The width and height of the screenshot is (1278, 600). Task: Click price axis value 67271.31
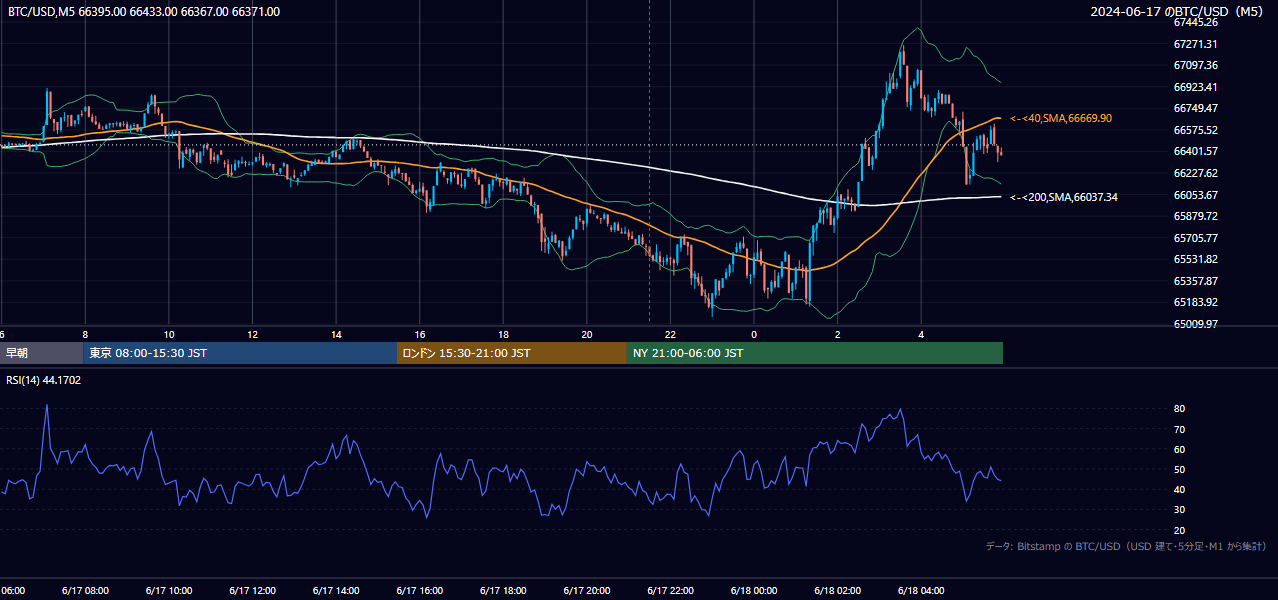click(1196, 44)
